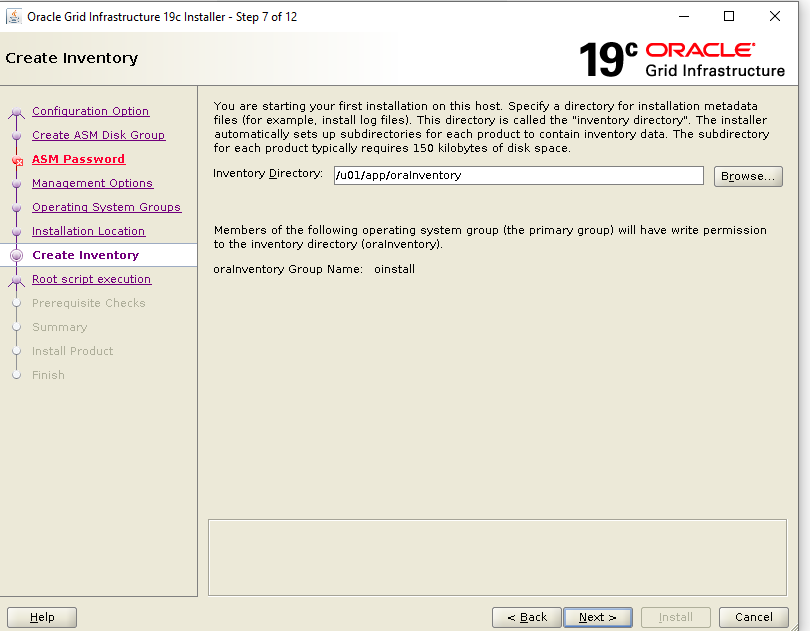Go Back to previous step

(x=526, y=617)
